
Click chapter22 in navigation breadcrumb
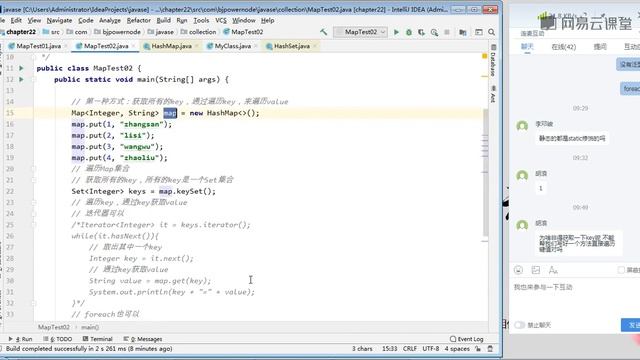tap(20, 32)
